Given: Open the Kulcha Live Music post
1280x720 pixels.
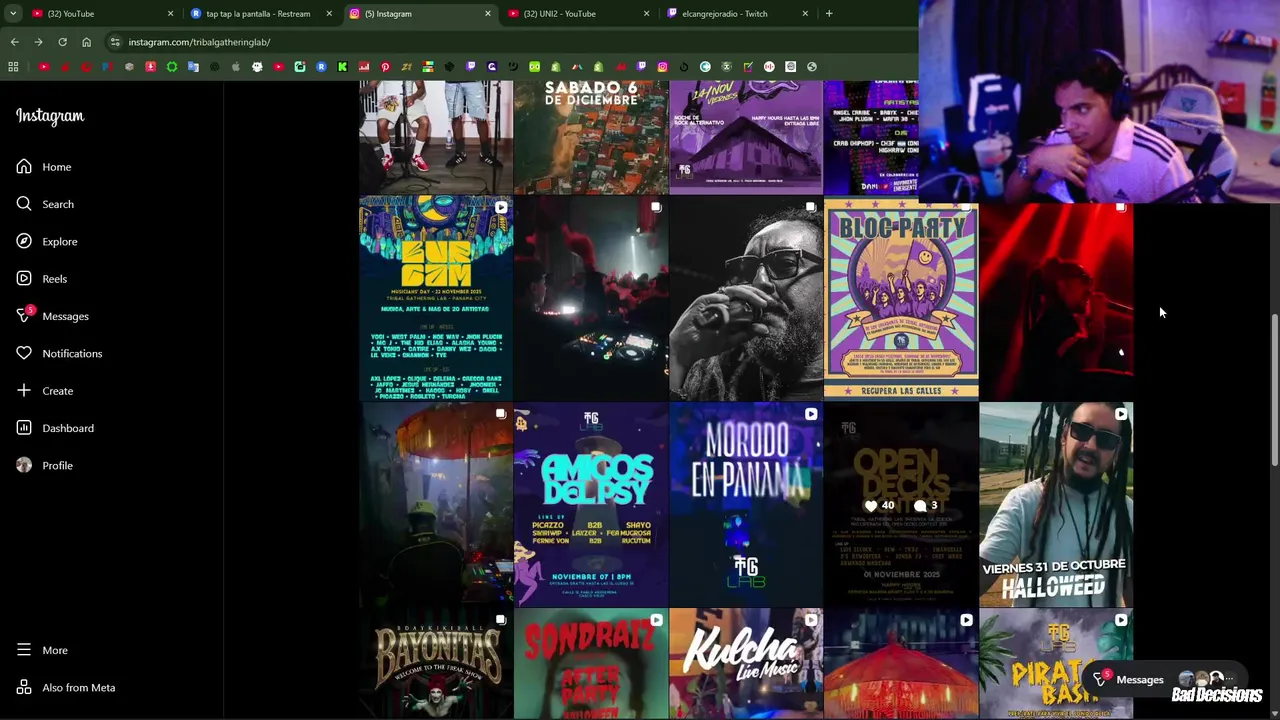Looking at the screenshot, I should (x=746, y=664).
